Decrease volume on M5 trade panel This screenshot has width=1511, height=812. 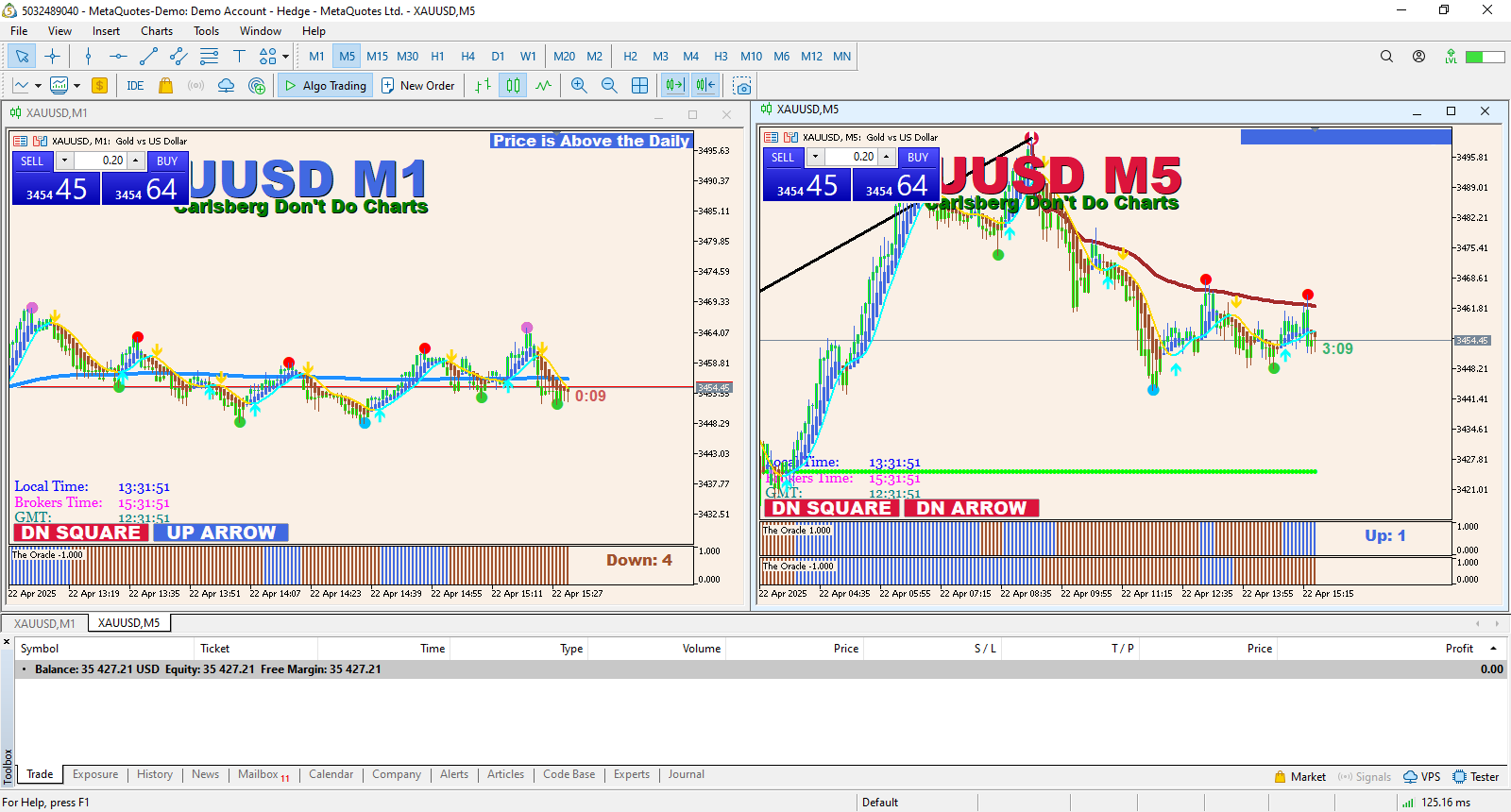[815, 158]
